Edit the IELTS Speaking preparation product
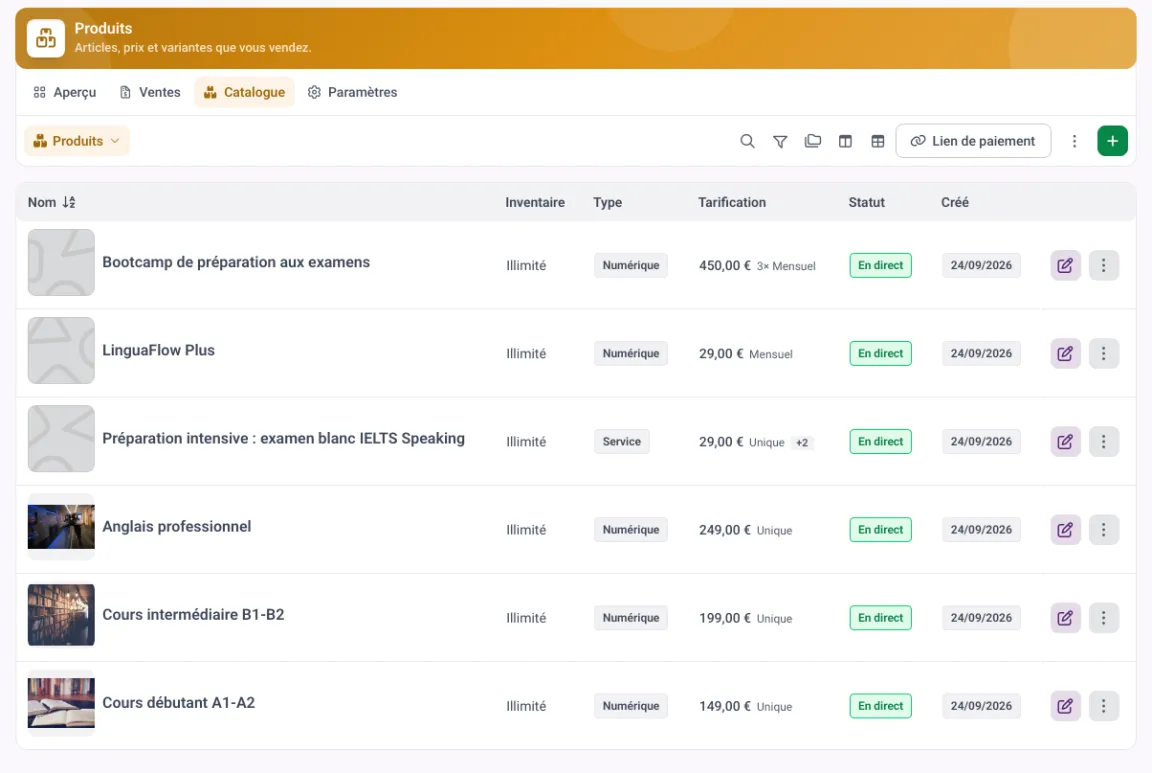 1065,442
